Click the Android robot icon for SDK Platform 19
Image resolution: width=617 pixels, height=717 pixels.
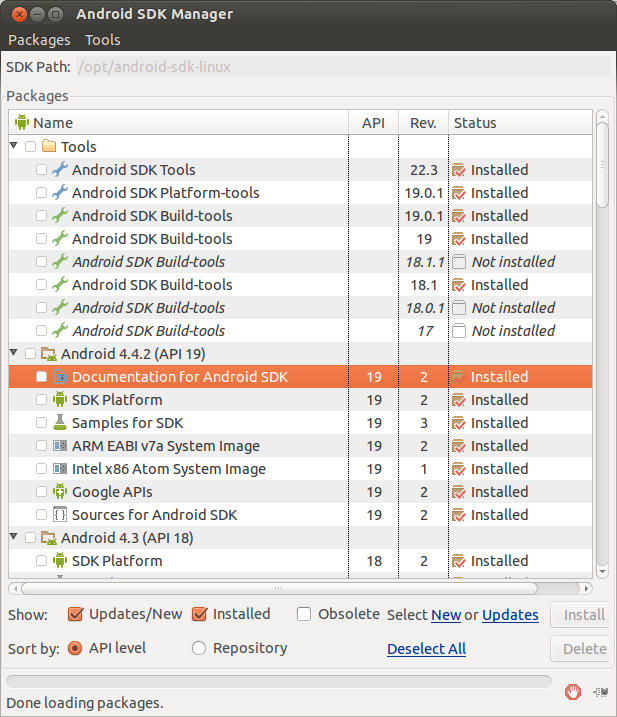pyautogui.click(x=59, y=400)
